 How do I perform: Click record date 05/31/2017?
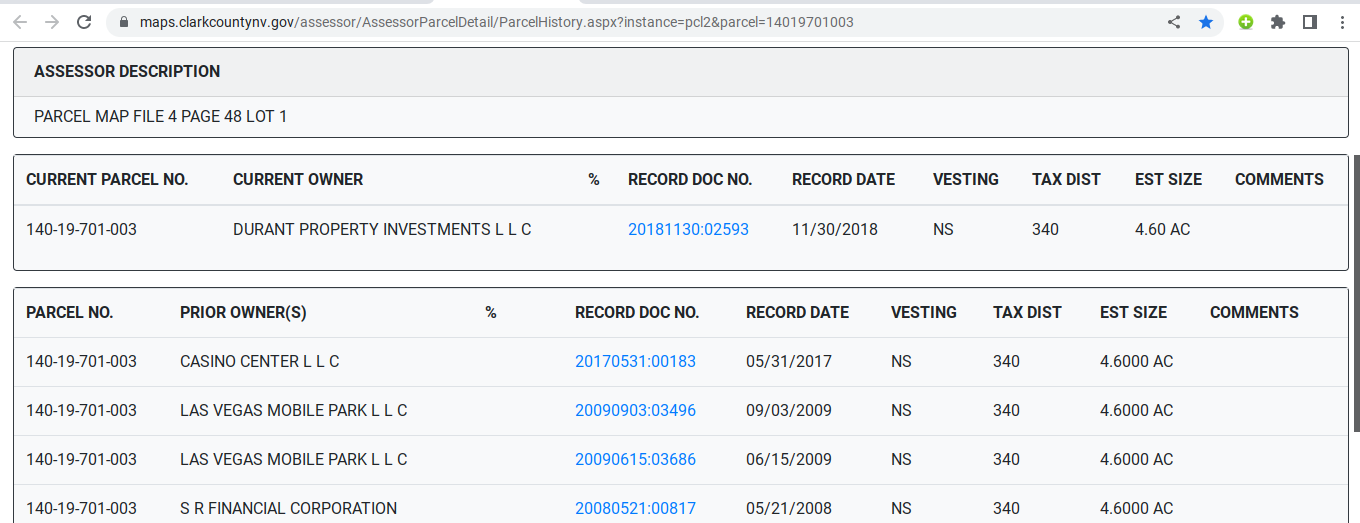point(789,362)
